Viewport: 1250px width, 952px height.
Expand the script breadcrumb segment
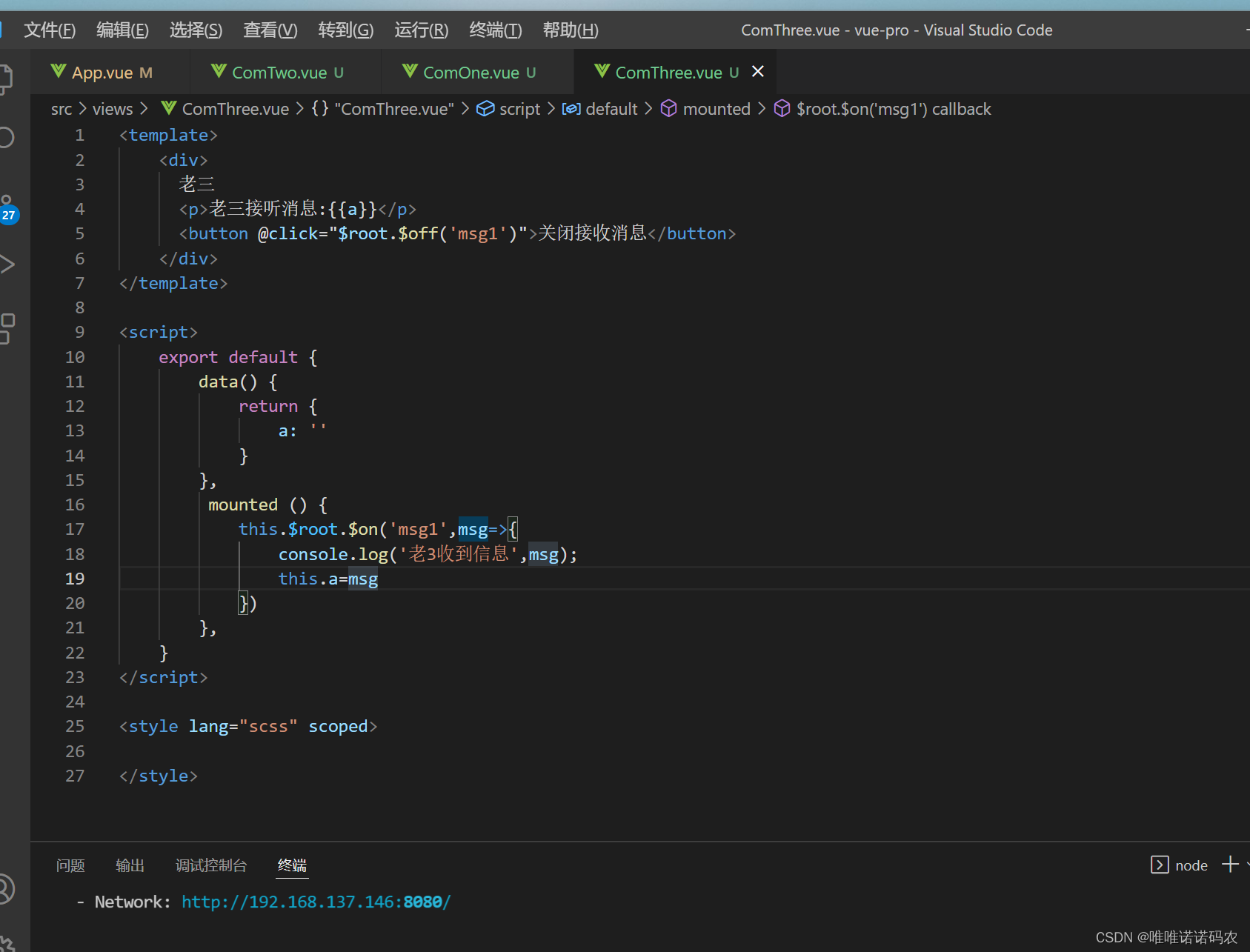[508, 109]
